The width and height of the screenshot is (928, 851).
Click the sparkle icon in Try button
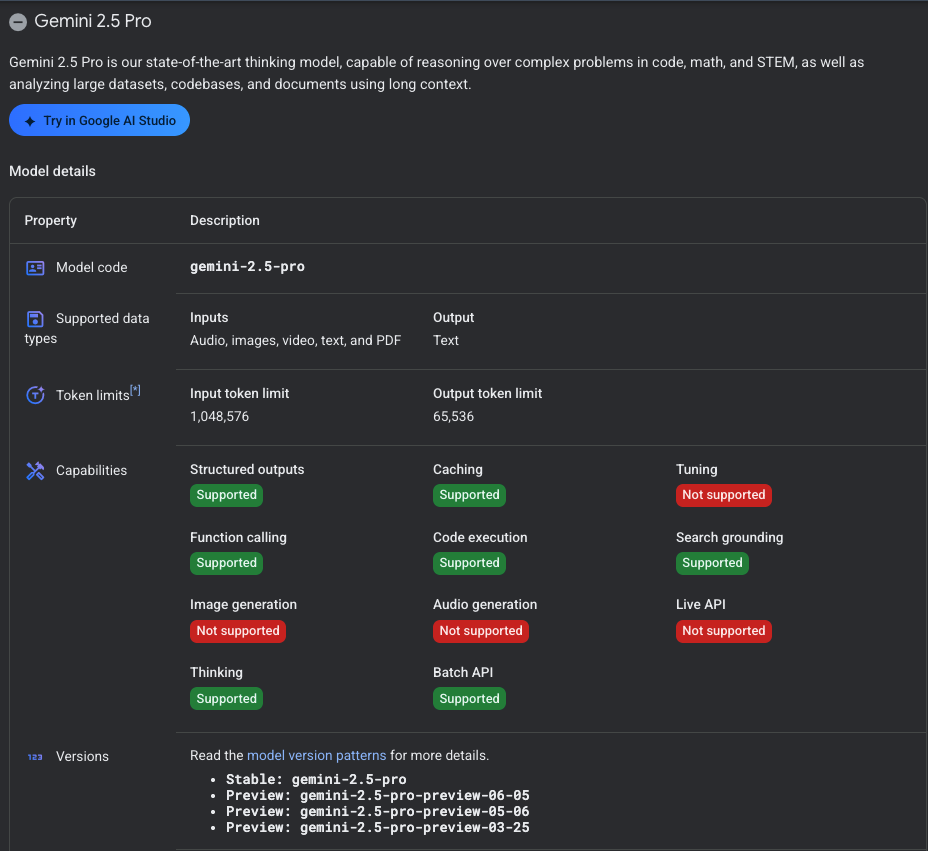(x=30, y=121)
